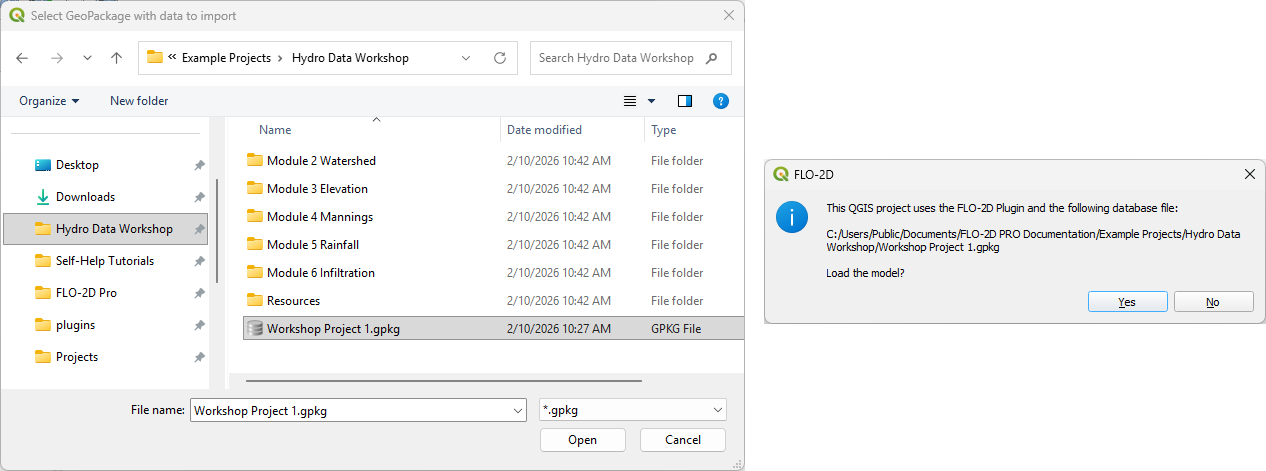Click No in the FLO-2D dialog
Image resolution: width=1266 pixels, height=471 pixels.
click(x=1213, y=302)
